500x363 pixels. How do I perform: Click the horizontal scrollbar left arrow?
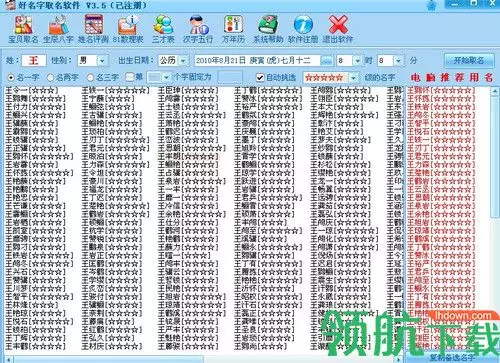click(9, 360)
